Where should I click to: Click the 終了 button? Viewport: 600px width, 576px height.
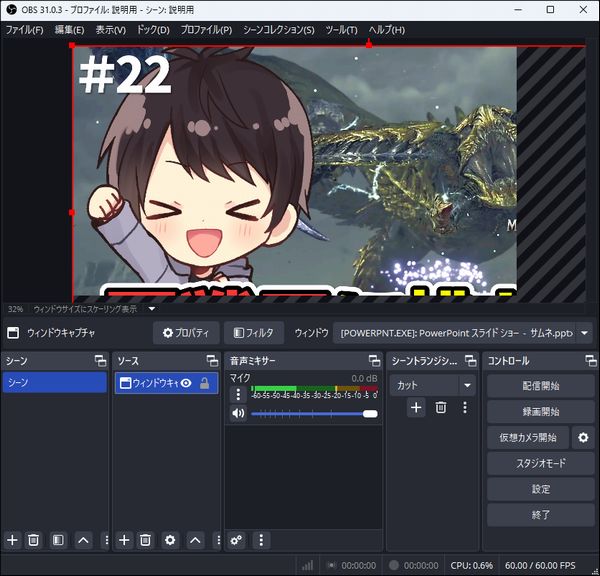[x=541, y=515]
